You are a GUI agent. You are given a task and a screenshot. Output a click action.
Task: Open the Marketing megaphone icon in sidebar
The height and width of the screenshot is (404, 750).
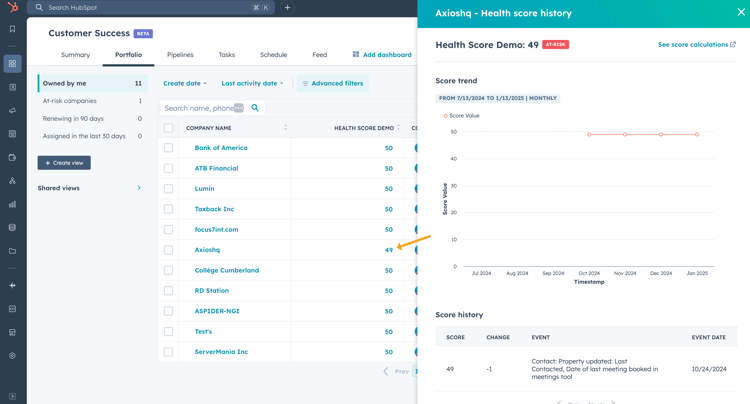point(12,110)
